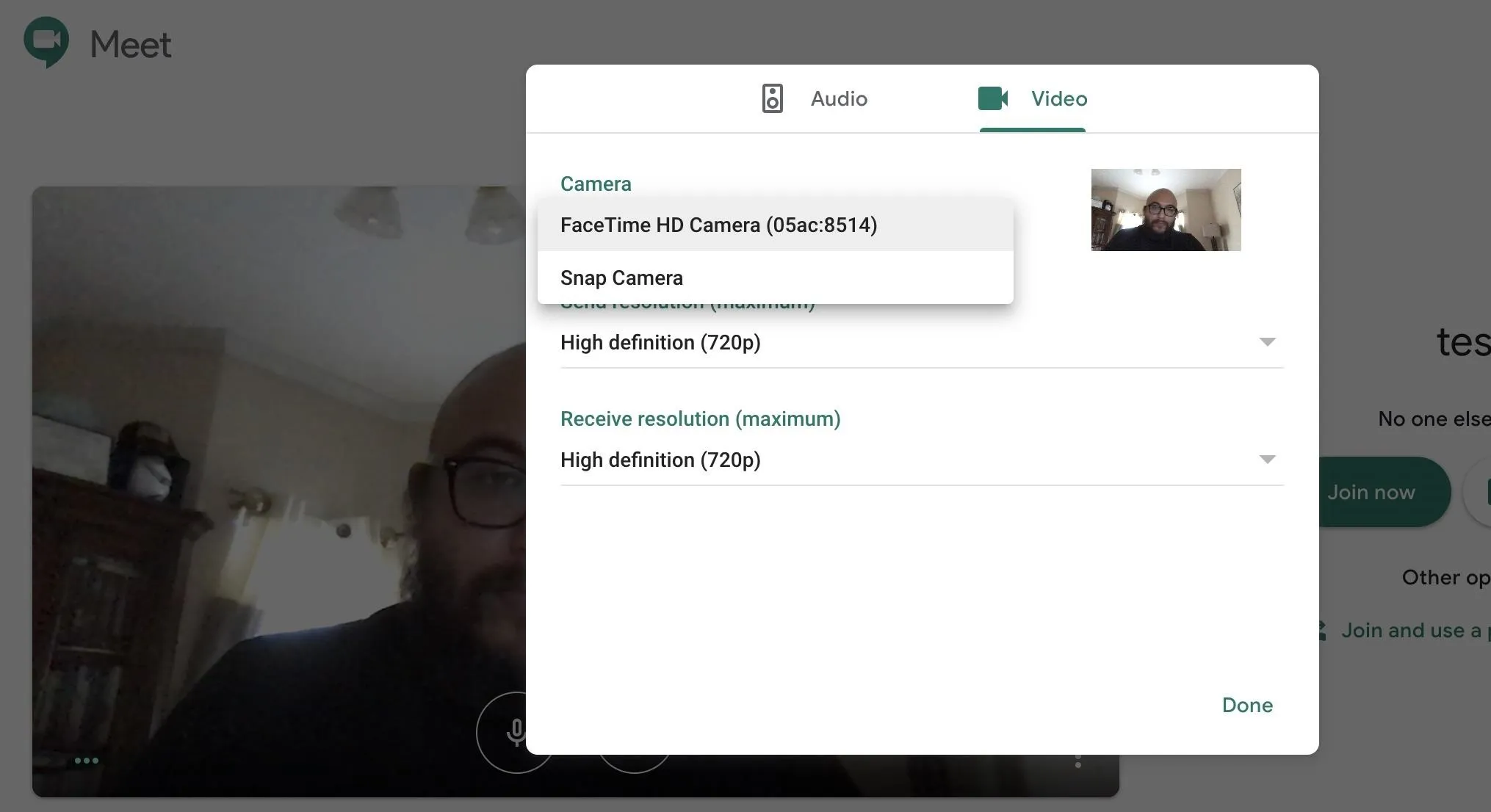Select FaceTime HD Camera (05ac:8514) option
Image resolution: width=1491 pixels, height=812 pixels.
[776, 225]
